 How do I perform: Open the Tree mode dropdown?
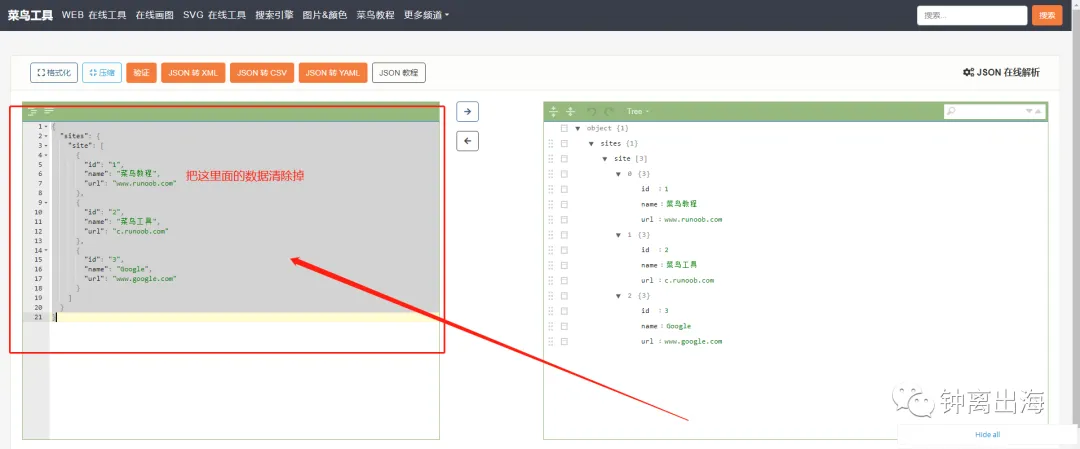coord(637,112)
